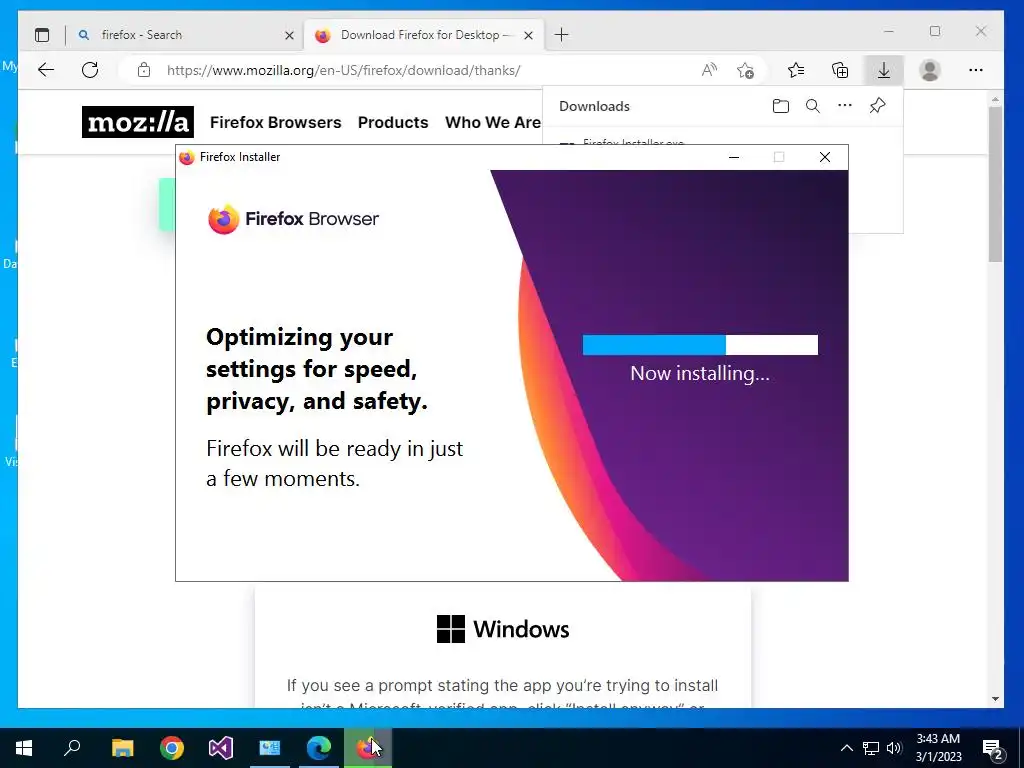Switch to Microsoft Edge taskbar icon
1024x768 pixels.
[319, 748]
